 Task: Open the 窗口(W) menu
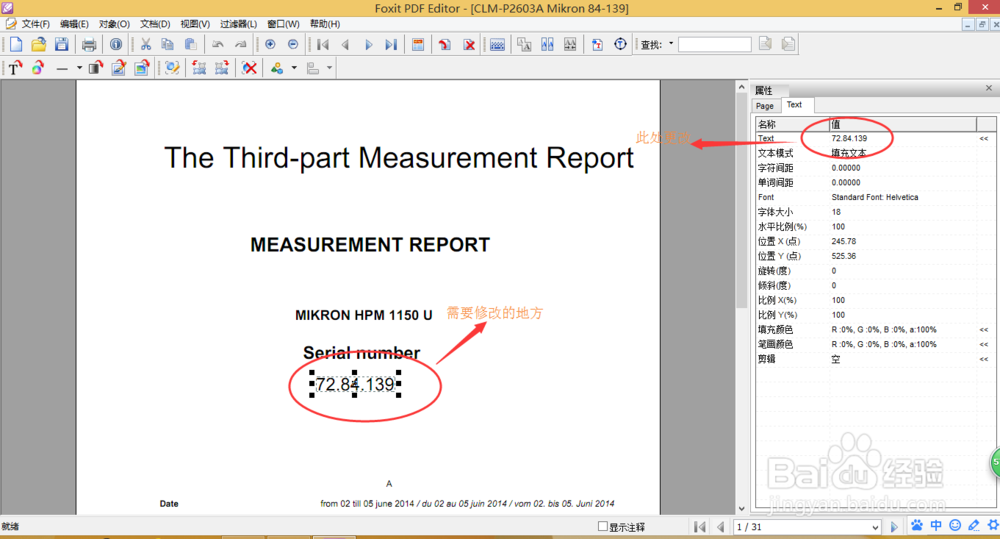[x=283, y=24]
